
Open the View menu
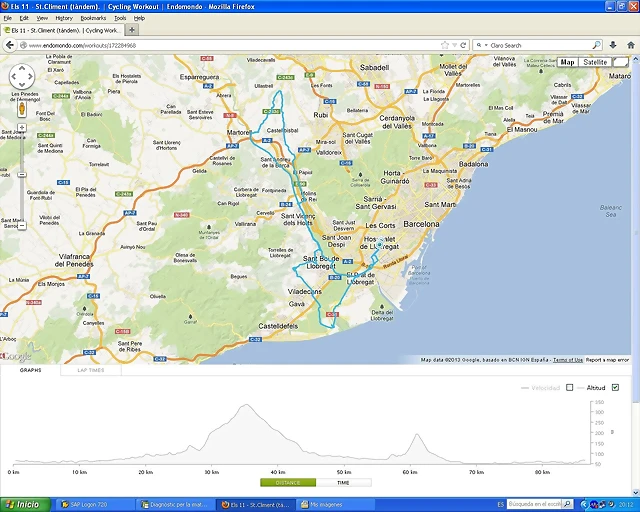tap(42, 18)
